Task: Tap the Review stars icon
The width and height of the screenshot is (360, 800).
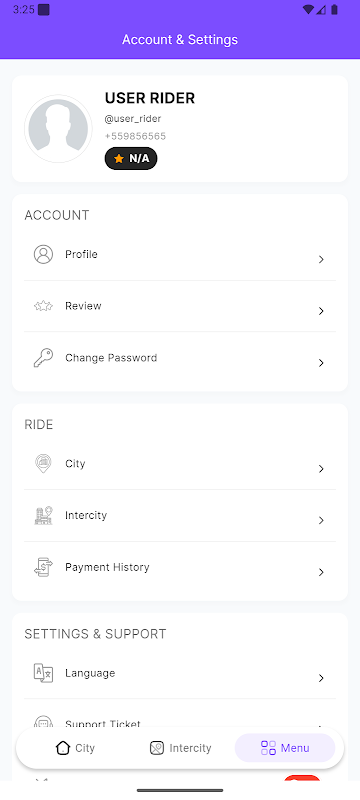Action: [x=43, y=306]
